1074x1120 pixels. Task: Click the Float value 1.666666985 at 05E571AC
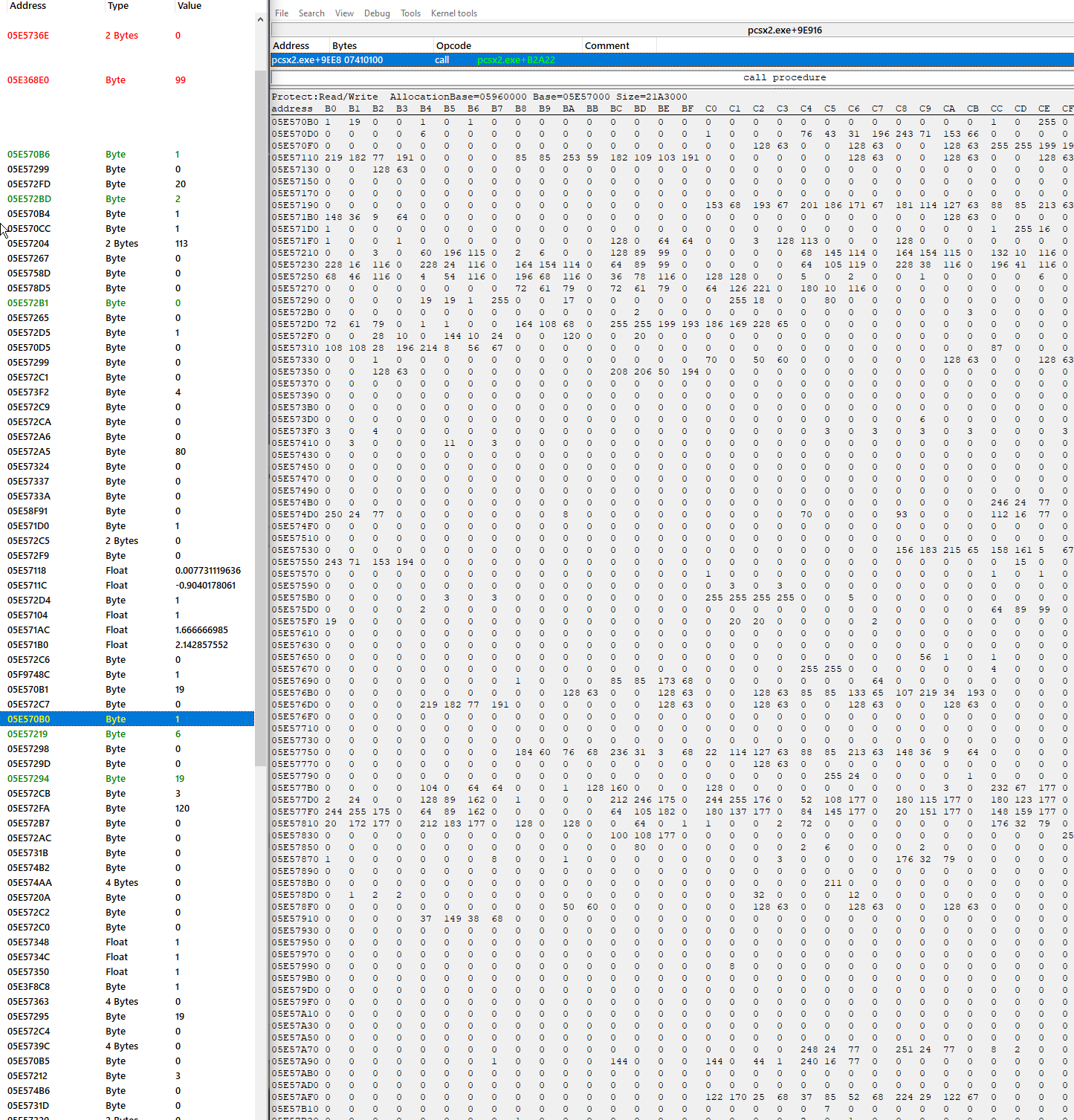tap(201, 630)
